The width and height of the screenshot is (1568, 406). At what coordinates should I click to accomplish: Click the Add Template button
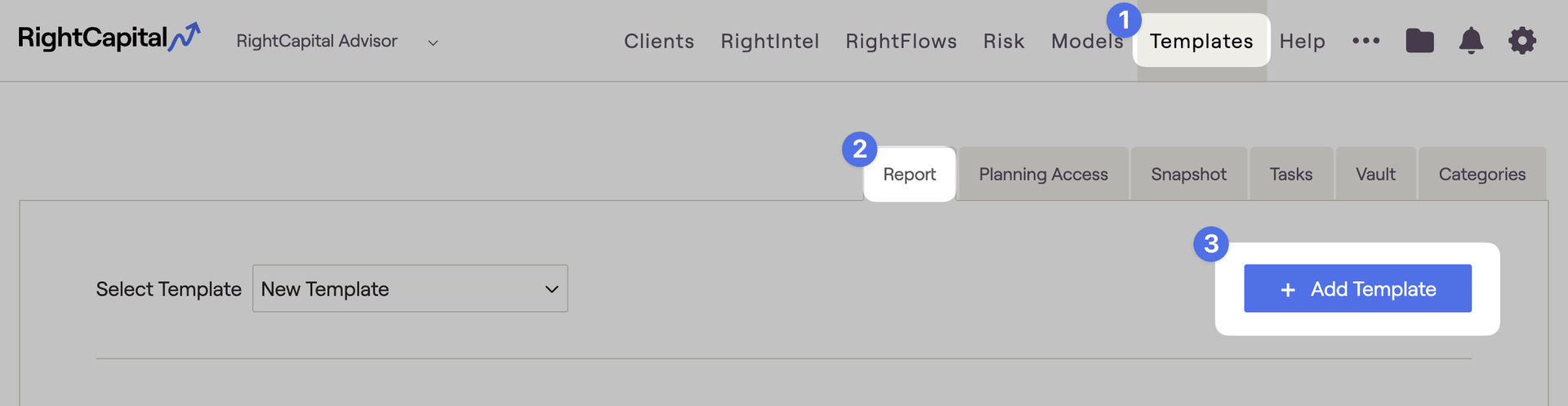pyautogui.click(x=1357, y=288)
